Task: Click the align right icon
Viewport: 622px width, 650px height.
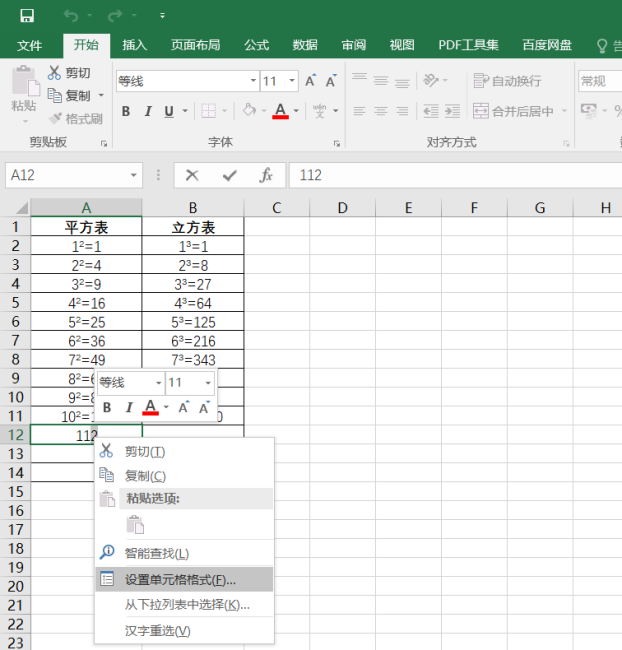Action: click(x=402, y=111)
